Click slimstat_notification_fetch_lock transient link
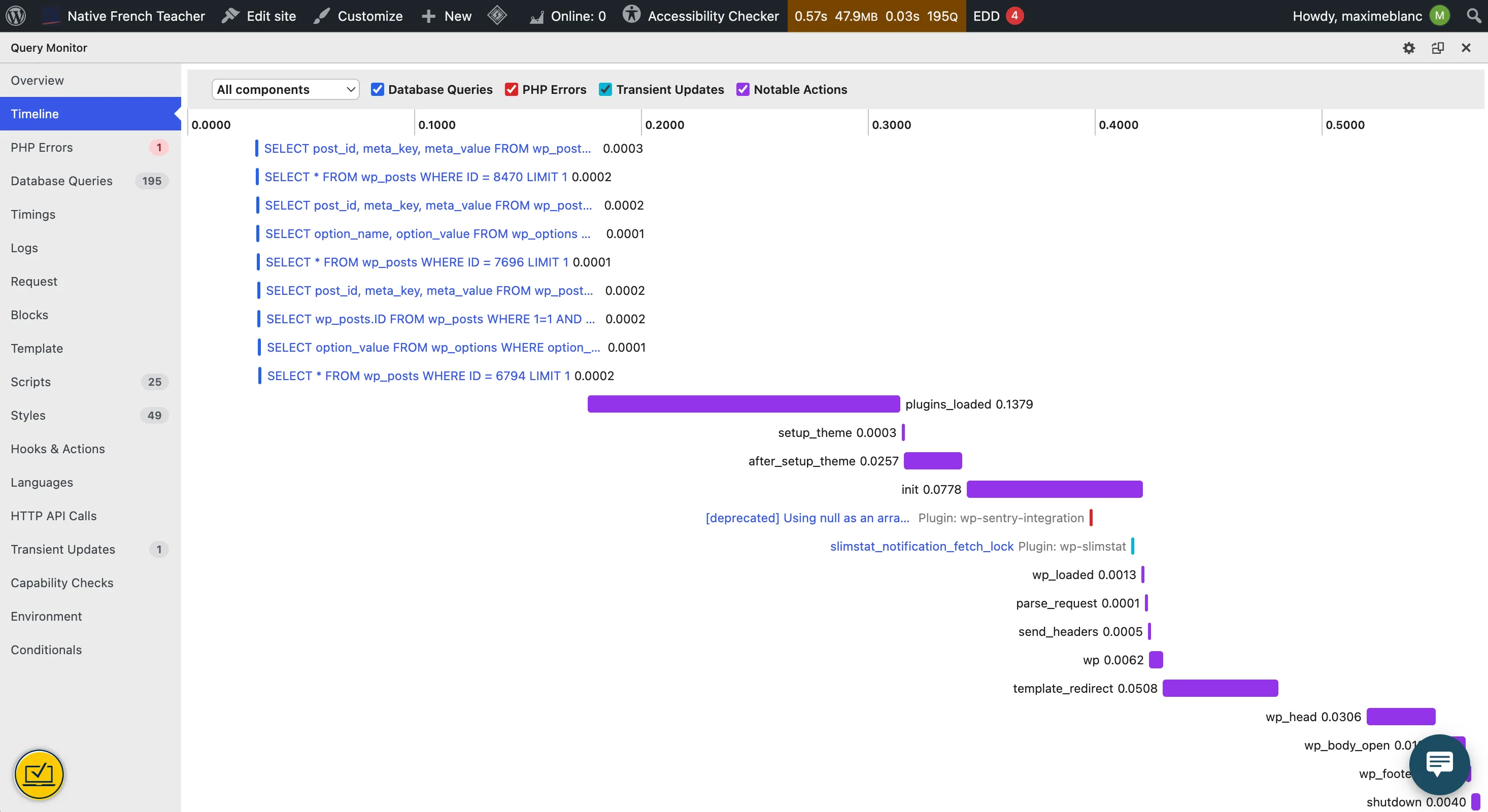The width and height of the screenshot is (1488, 812). pos(922,547)
